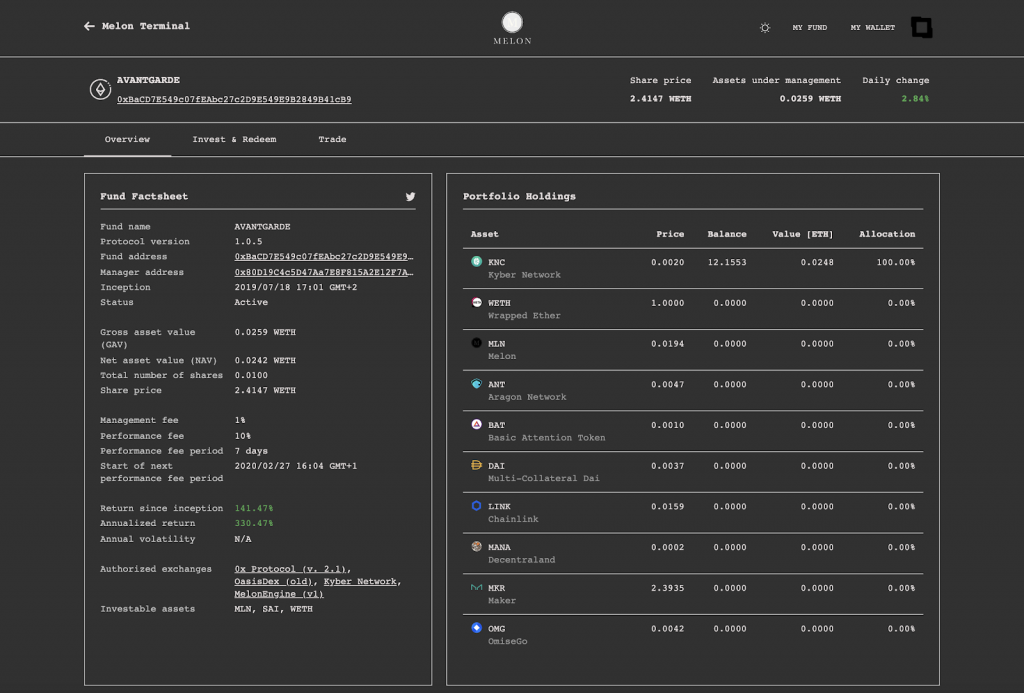
Task: Click the ANT Aragon Network token icon
Action: [x=477, y=383]
